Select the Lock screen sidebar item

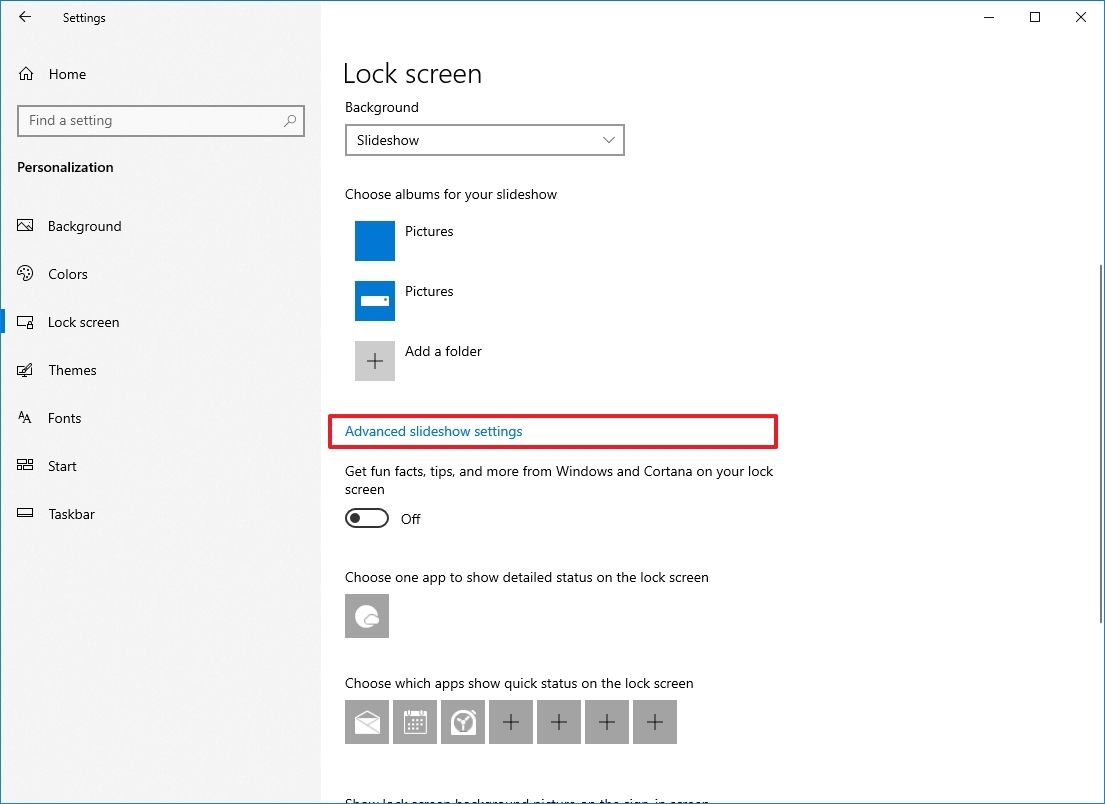[83, 322]
